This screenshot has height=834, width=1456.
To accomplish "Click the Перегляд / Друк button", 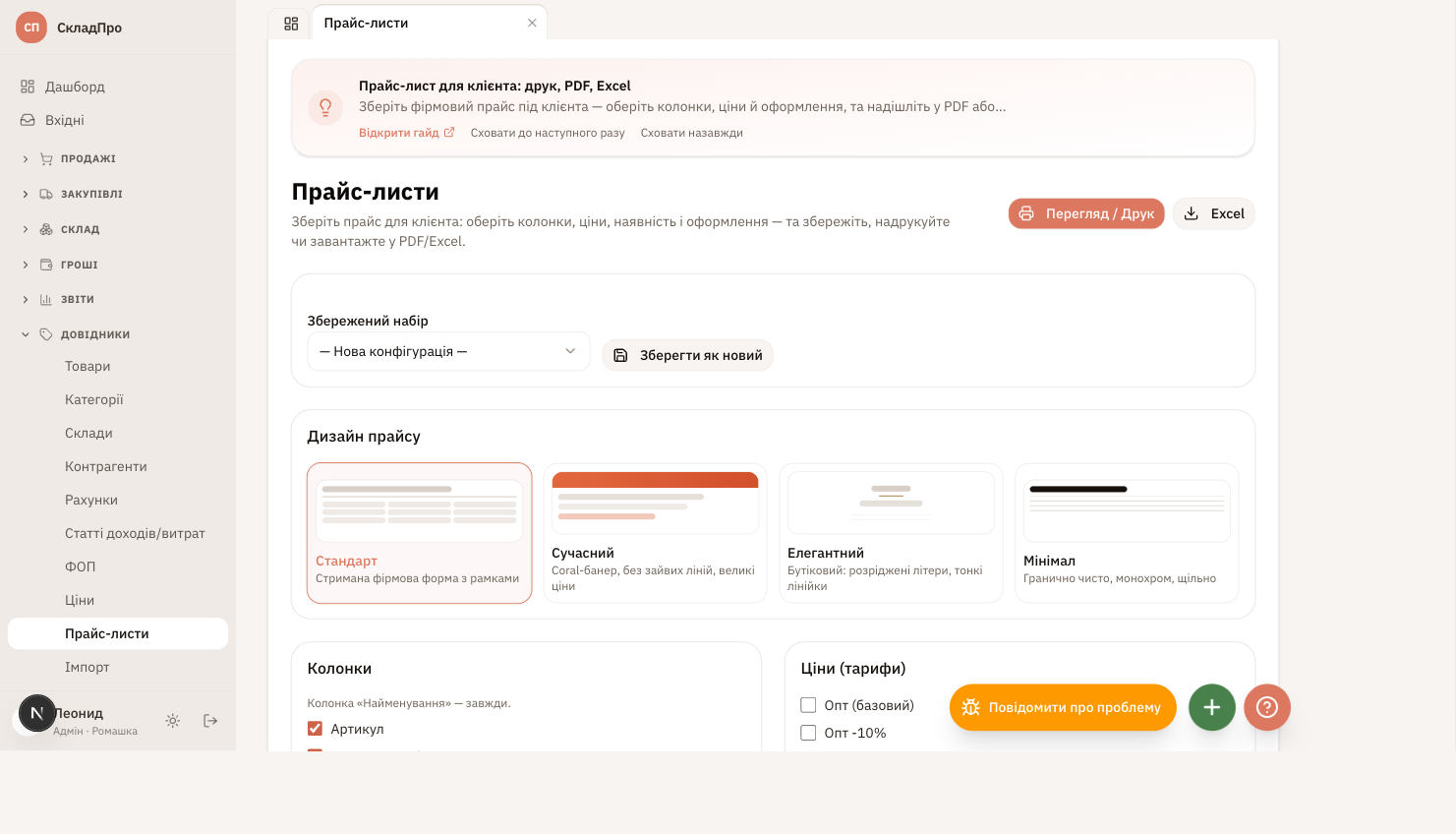I will 1086,213.
